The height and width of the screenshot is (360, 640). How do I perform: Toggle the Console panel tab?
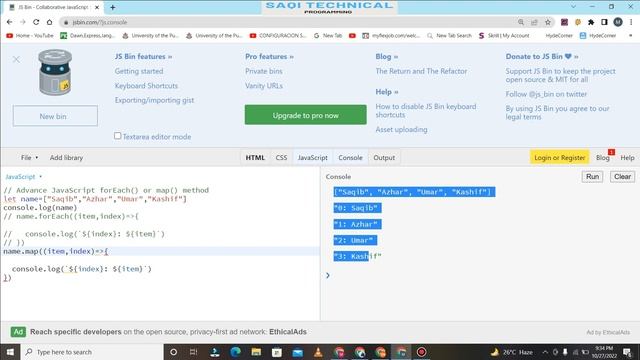click(350, 158)
